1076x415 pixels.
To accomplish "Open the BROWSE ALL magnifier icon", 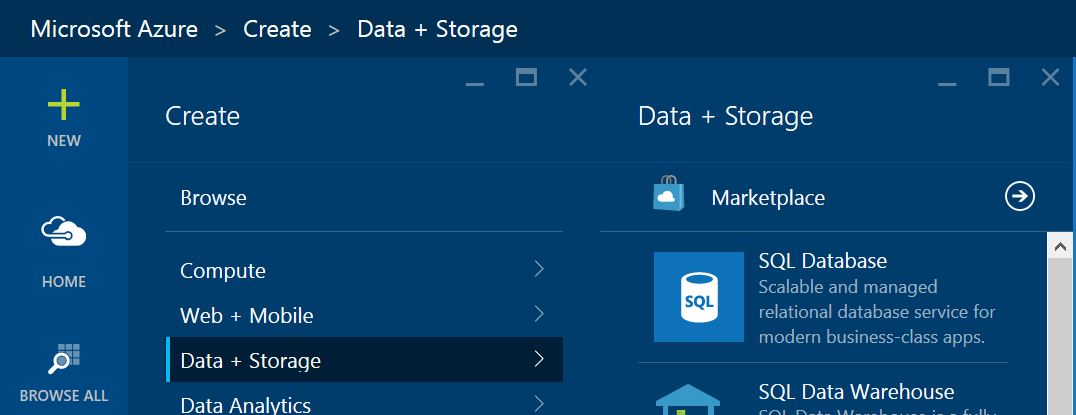I will 64,358.
